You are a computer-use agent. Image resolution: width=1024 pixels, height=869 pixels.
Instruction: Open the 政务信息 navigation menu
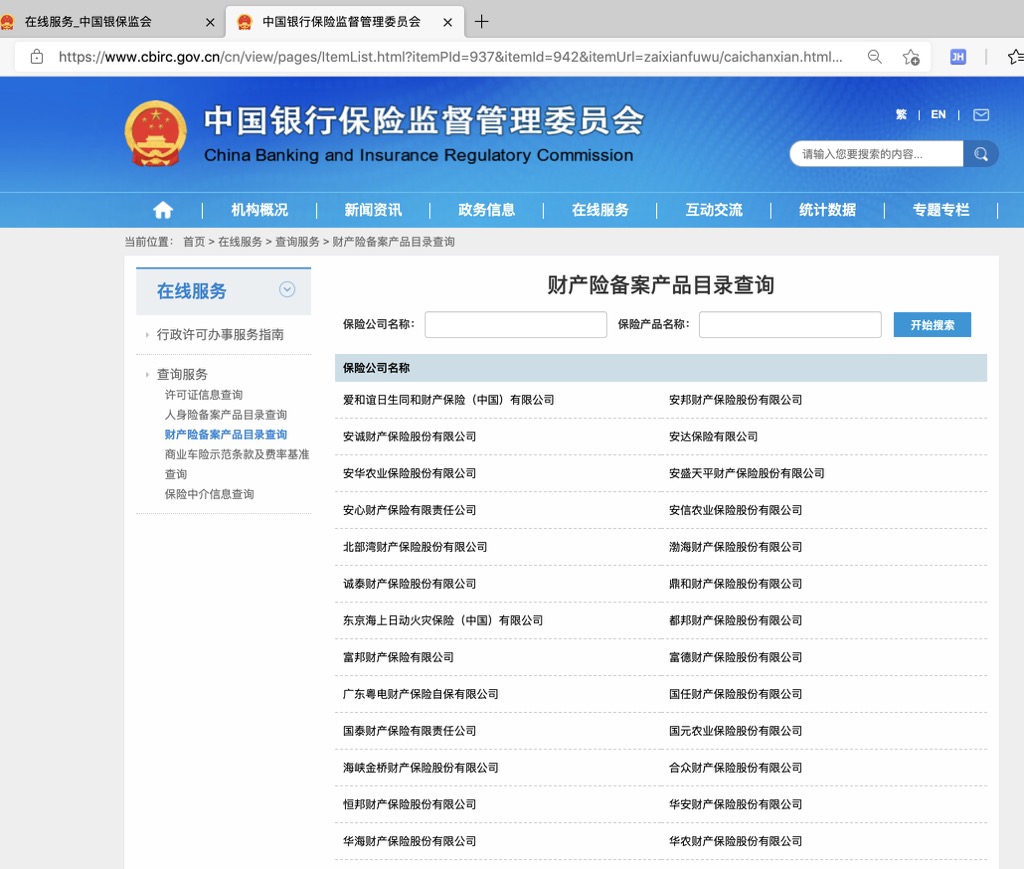tap(487, 210)
